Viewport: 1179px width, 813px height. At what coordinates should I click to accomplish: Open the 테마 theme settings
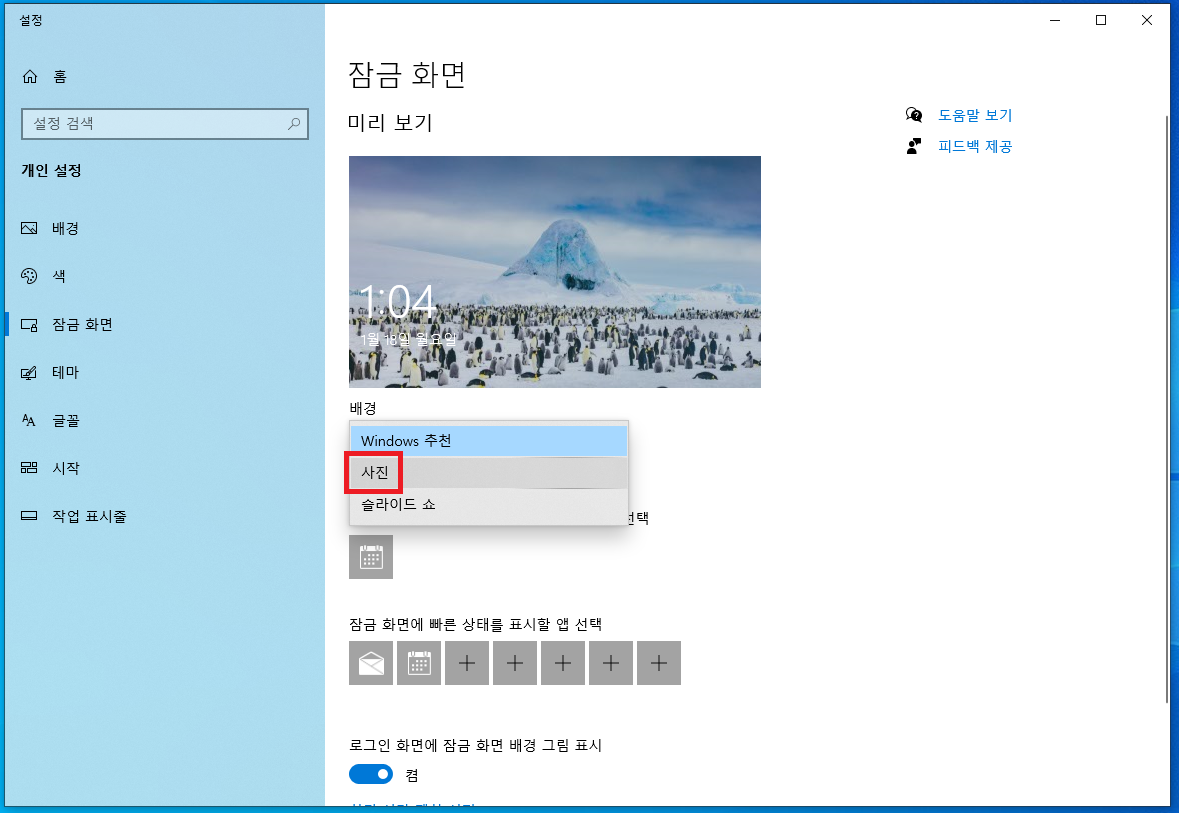[50, 372]
